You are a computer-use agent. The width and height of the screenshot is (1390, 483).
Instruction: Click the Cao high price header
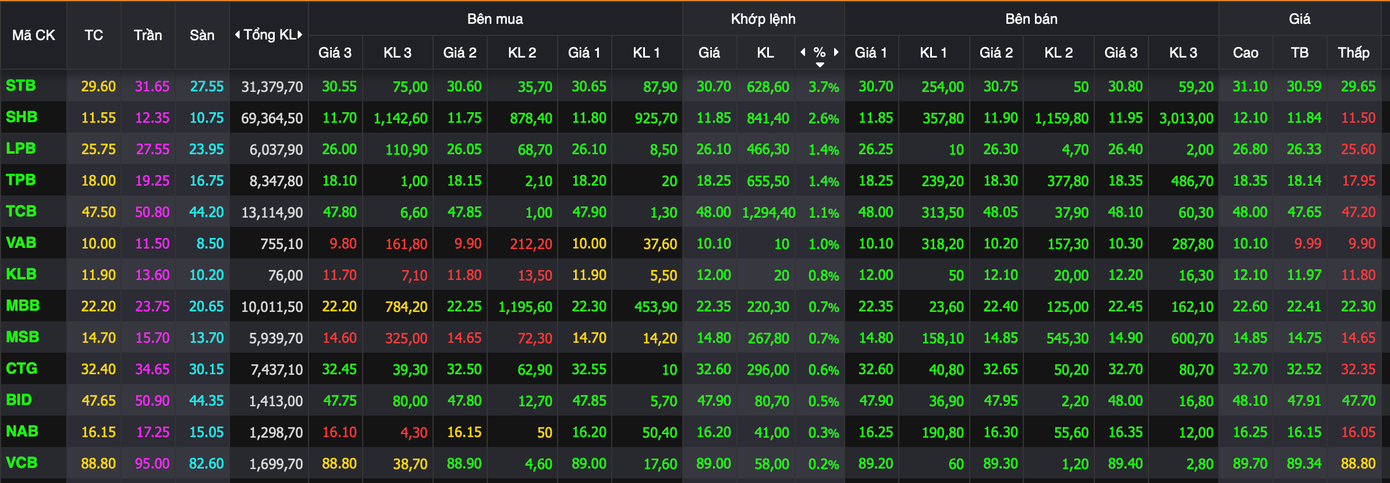[x=1246, y=52]
